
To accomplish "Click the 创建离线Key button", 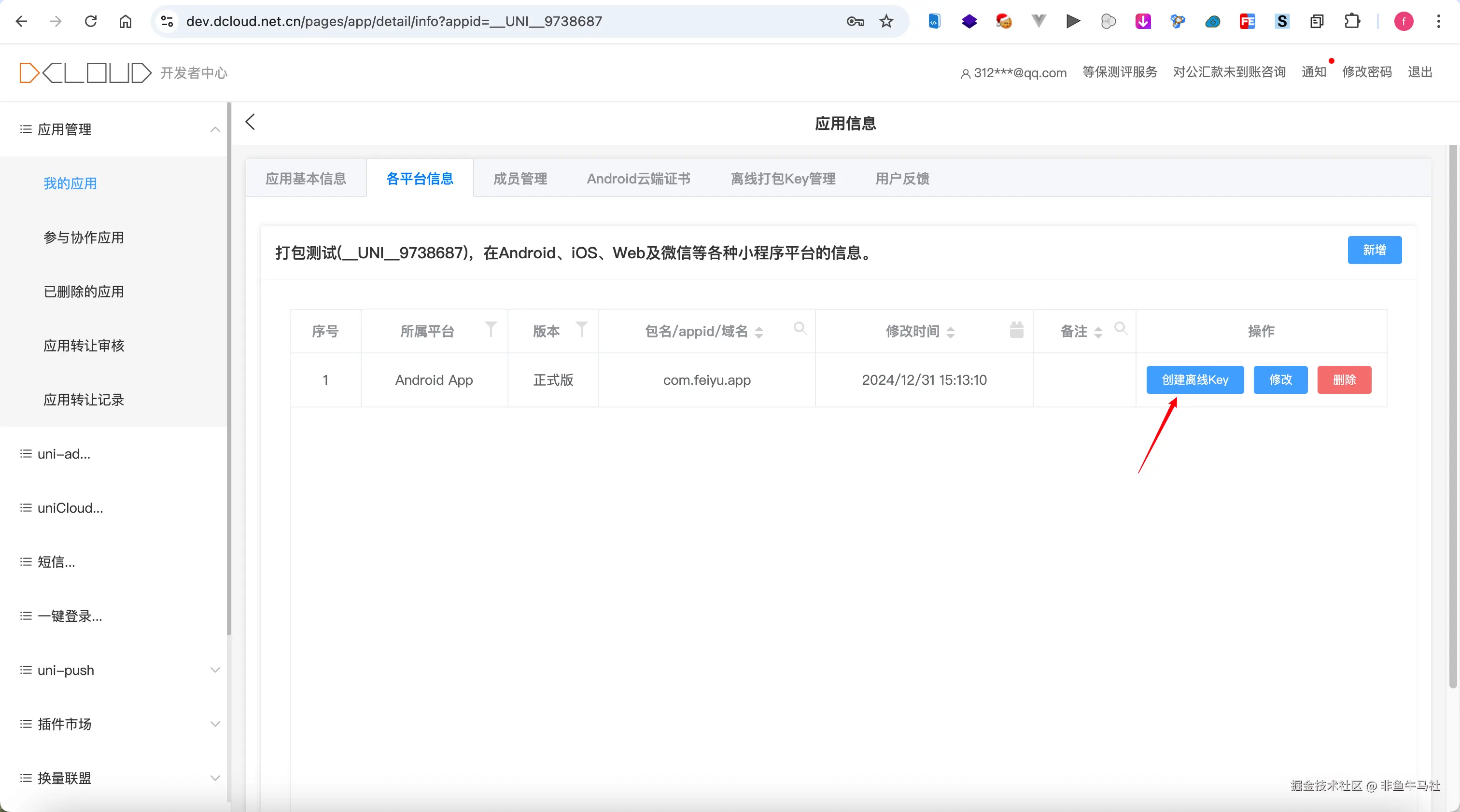I will (1195, 379).
